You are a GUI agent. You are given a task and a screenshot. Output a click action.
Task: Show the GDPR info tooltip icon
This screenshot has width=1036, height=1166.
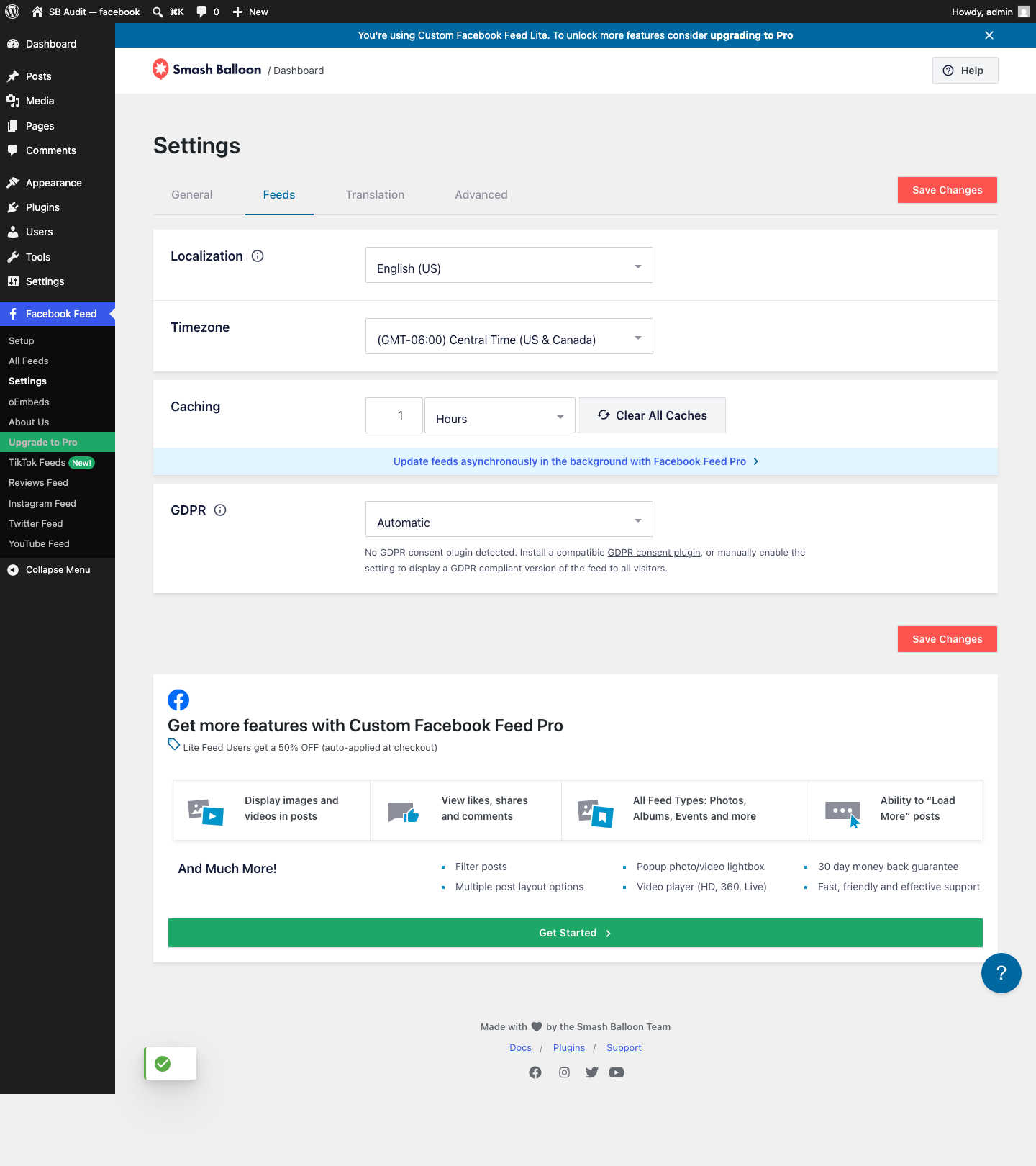pyautogui.click(x=220, y=510)
